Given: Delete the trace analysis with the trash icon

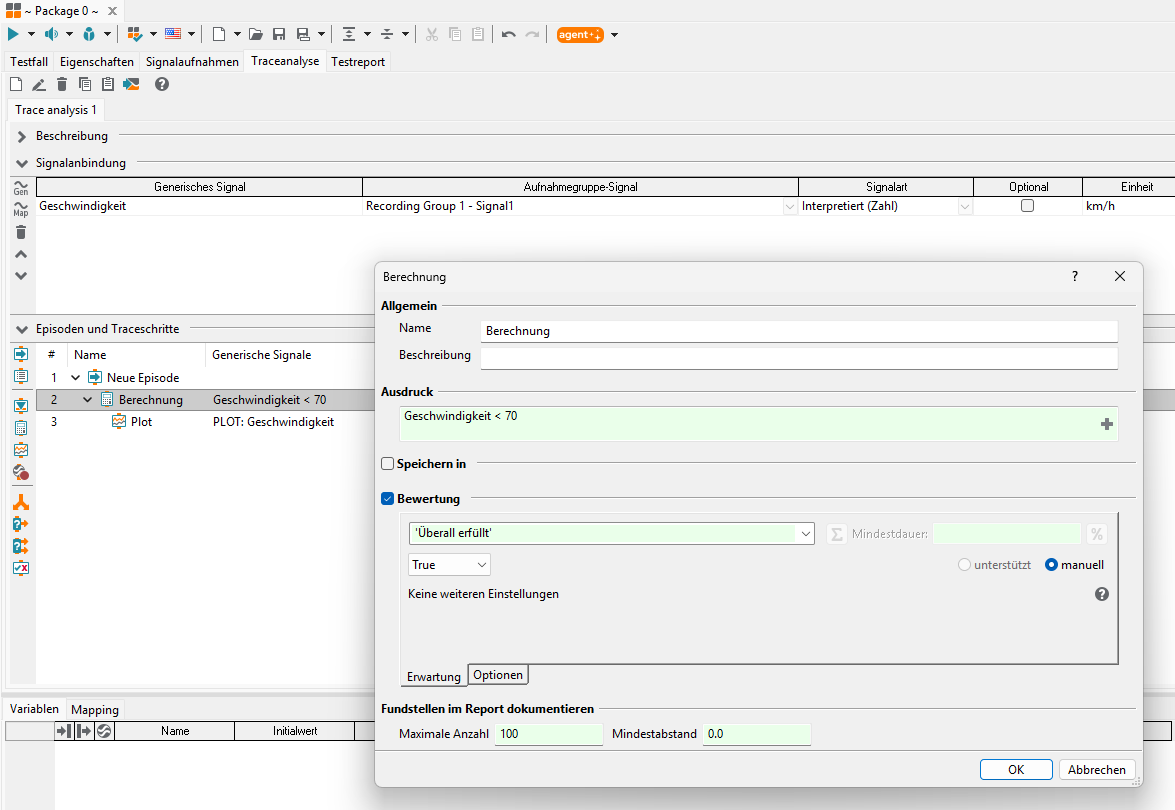Looking at the screenshot, I should coord(62,84).
